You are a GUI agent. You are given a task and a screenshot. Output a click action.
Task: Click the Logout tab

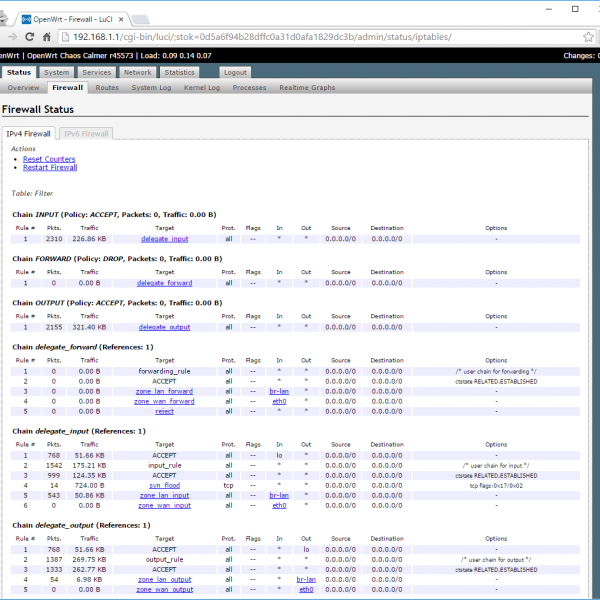point(235,73)
